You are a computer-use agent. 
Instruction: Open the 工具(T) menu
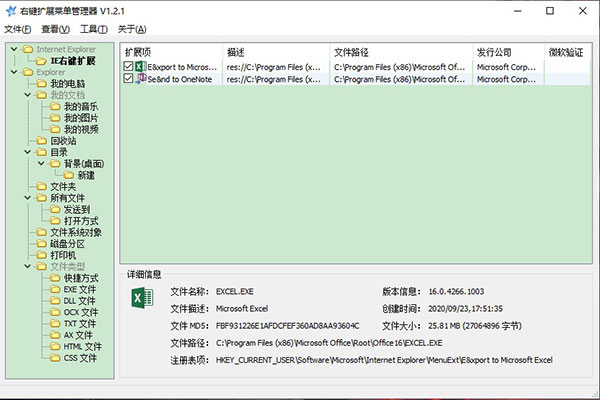click(94, 29)
